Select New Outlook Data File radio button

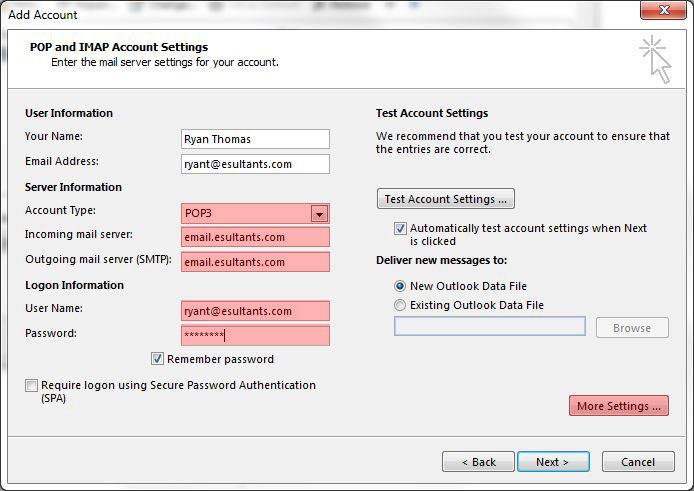tap(400, 286)
